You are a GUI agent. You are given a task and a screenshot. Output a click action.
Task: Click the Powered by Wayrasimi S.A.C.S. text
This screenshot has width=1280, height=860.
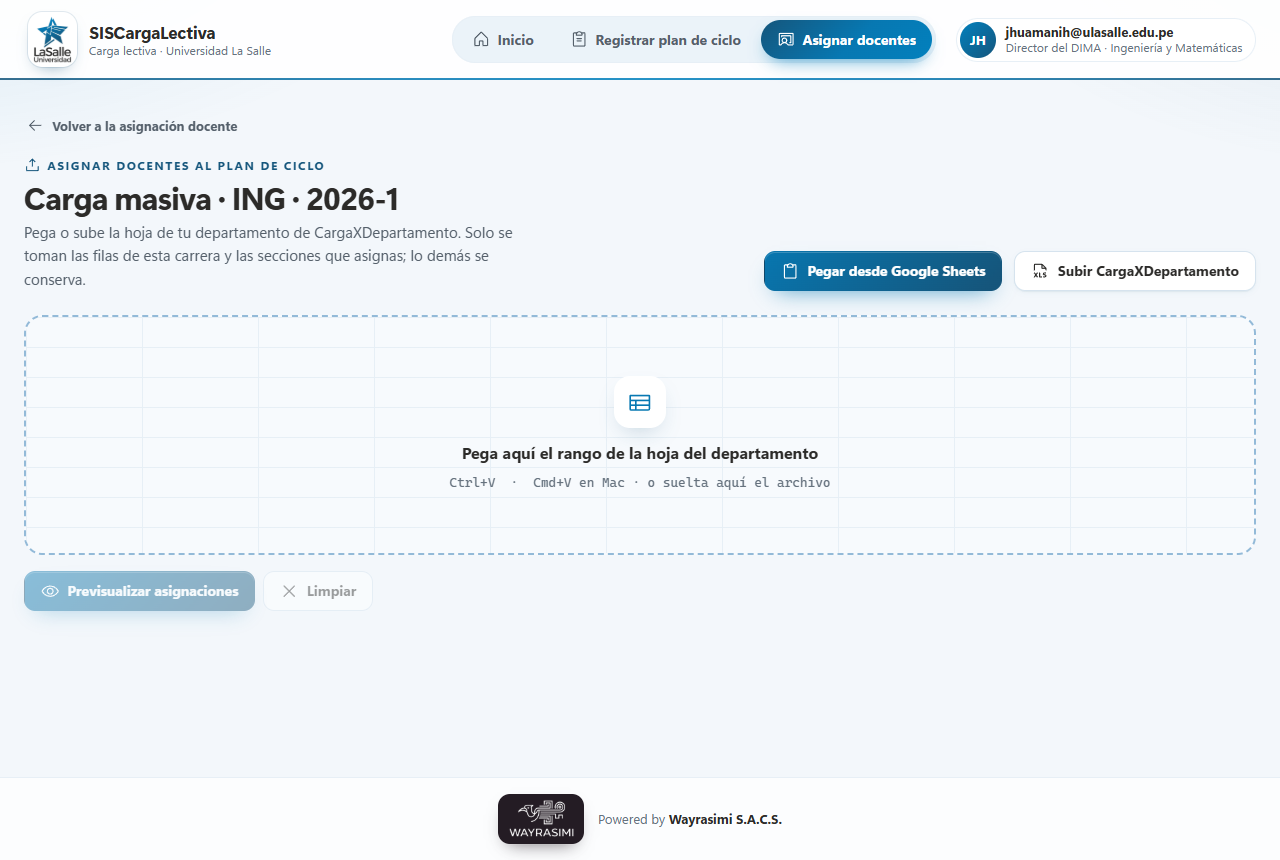690,819
